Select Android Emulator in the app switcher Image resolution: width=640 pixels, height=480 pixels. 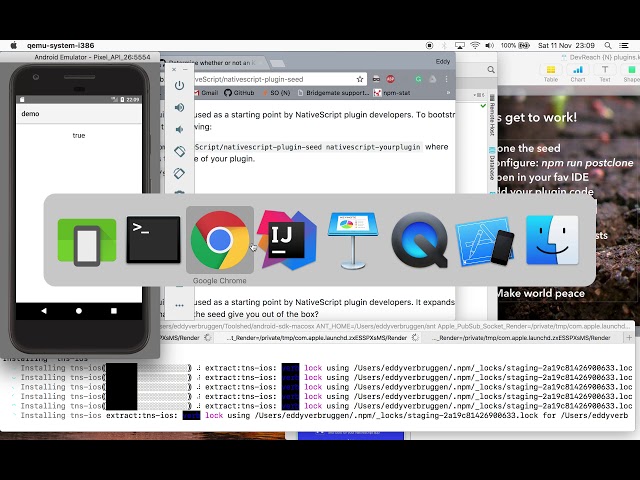(87, 241)
